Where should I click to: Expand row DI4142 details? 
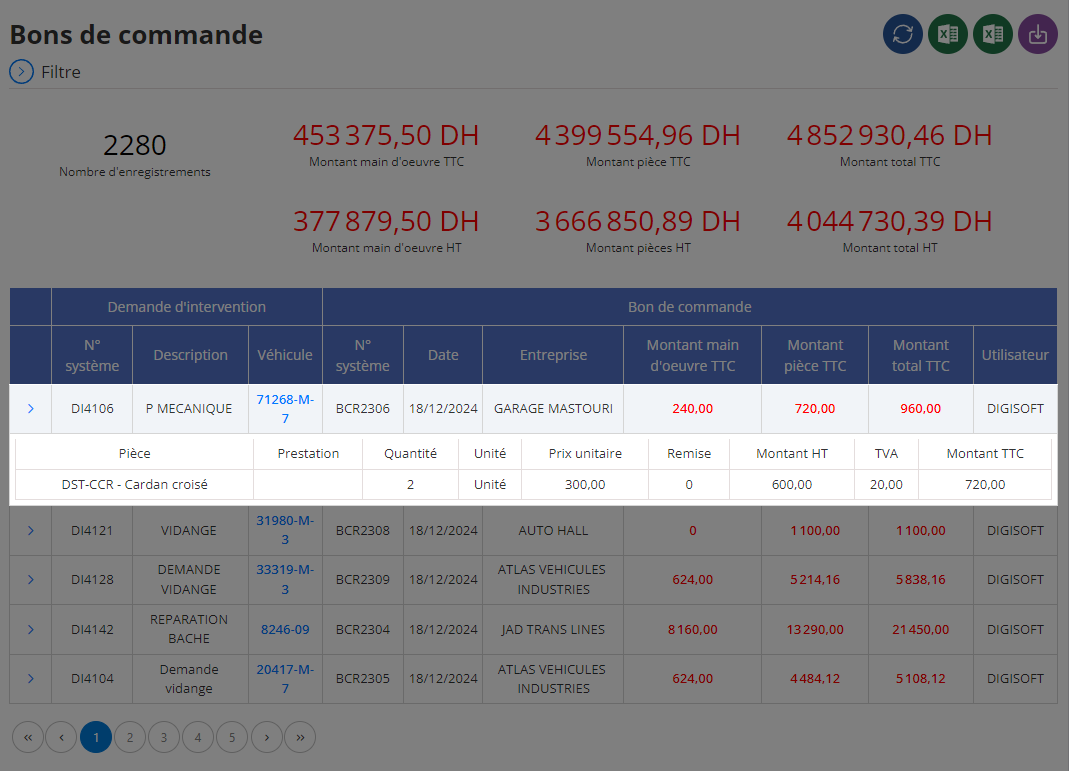31,629
